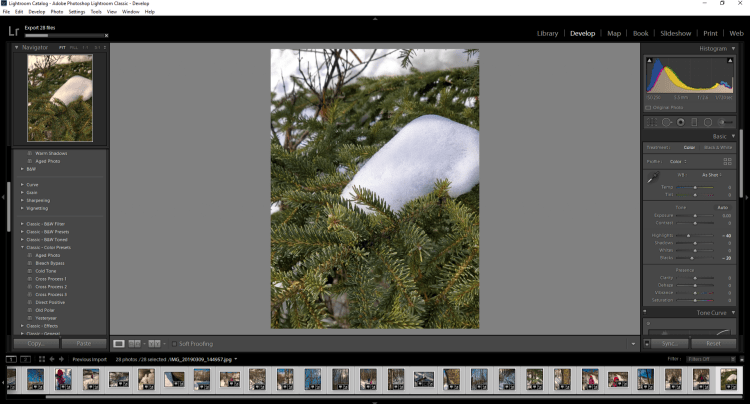
Task: Enable the Soft Proofing checkbox
Action: [173, 343]
